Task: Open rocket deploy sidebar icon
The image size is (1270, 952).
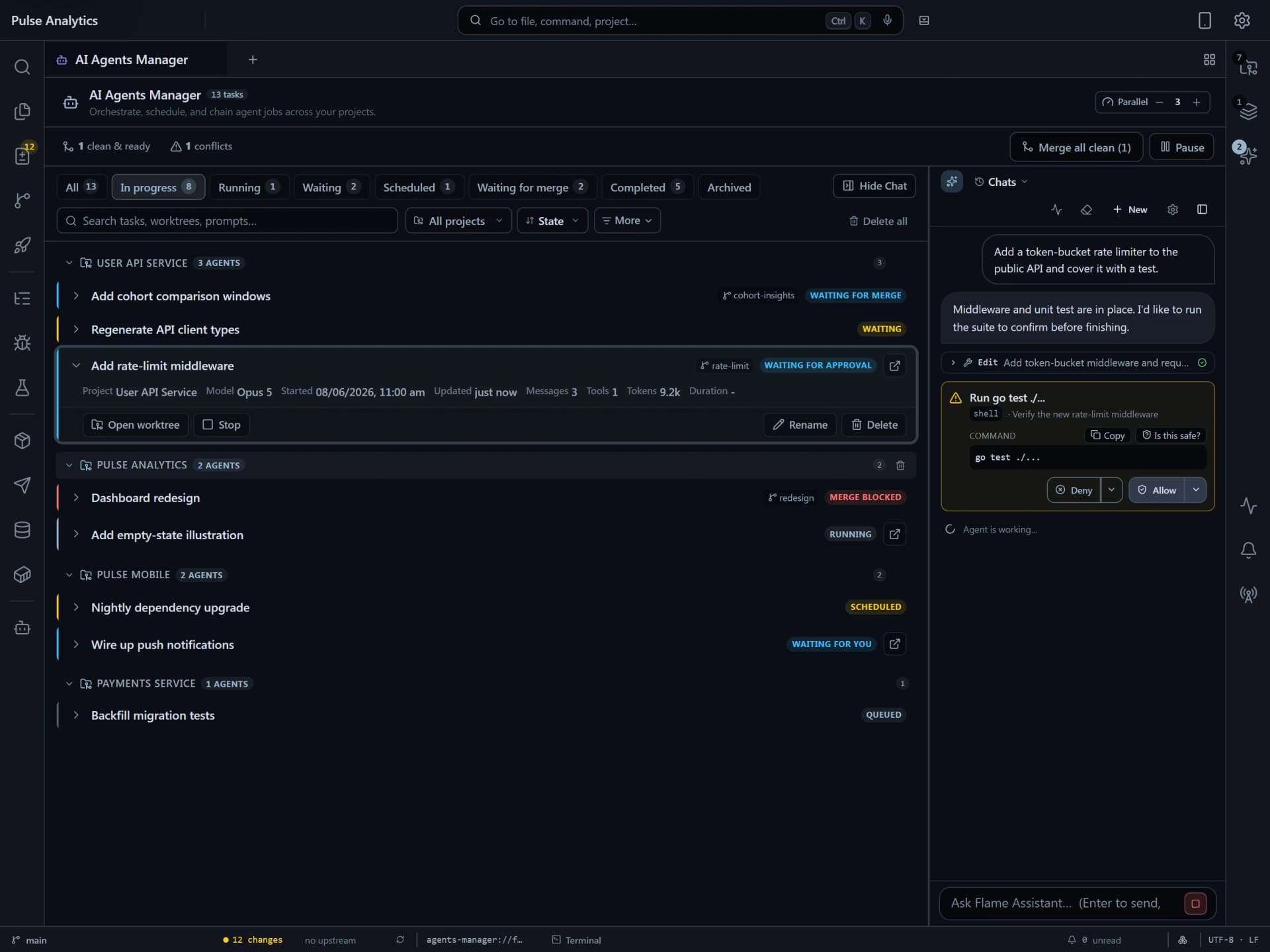Action: (22, 245)
